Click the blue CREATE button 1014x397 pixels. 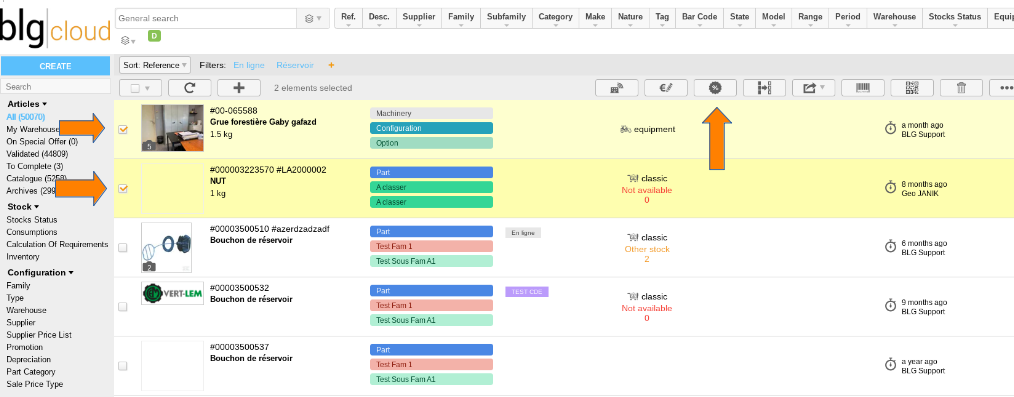pyautogui.click(x=56, y=66)
